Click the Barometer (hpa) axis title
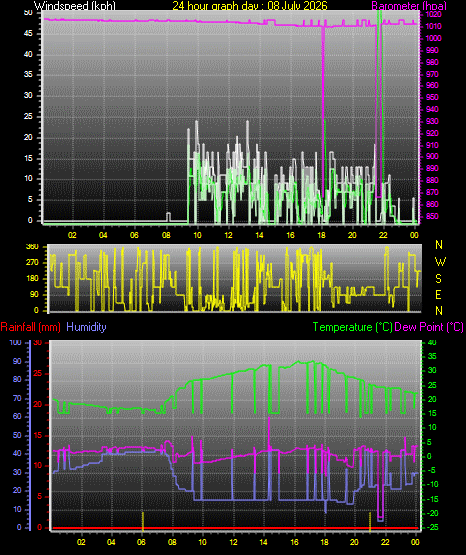This screenshot has width=466, height=555. click(x=409, y=6)
